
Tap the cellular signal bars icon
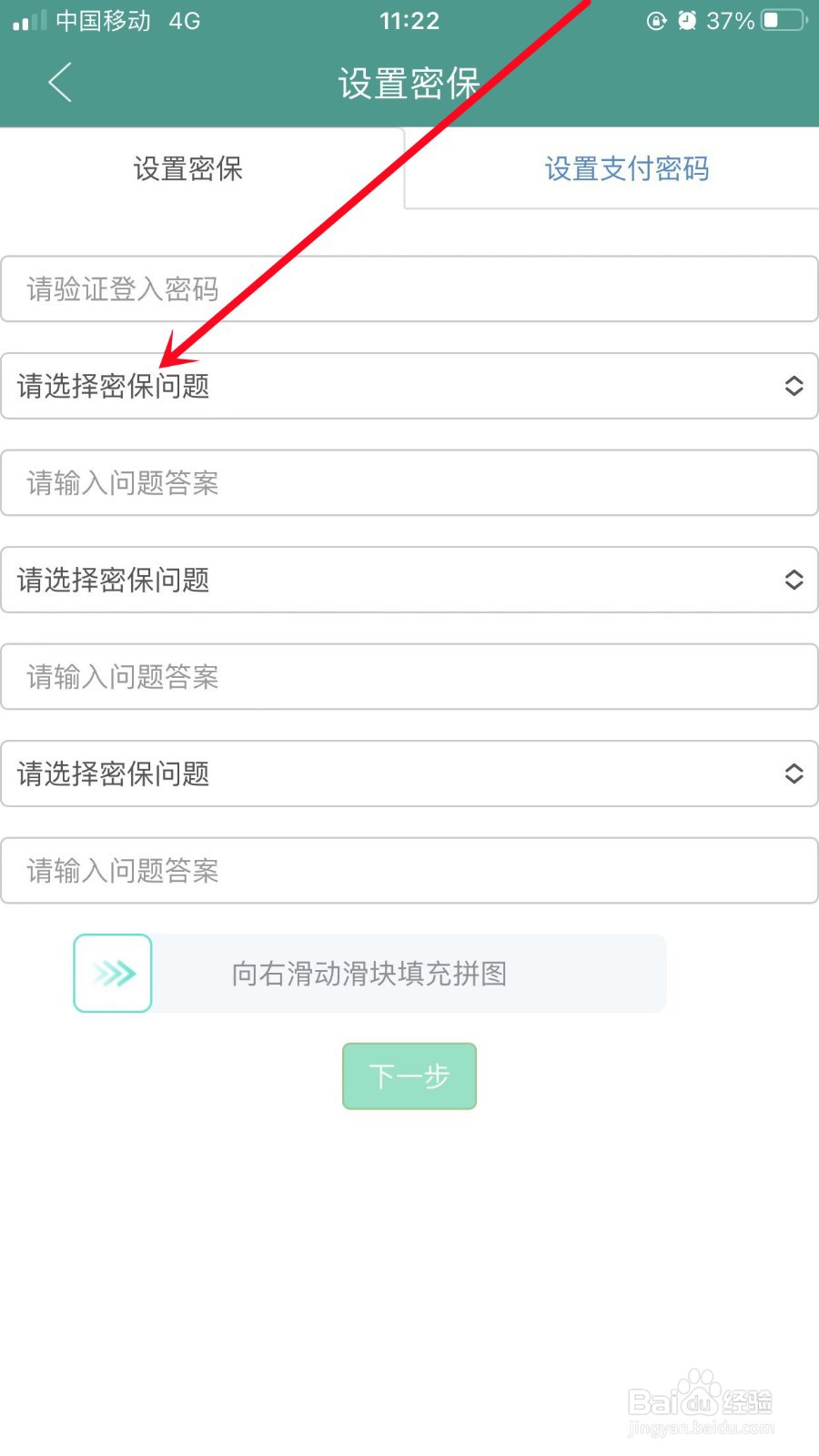point(29,20)
